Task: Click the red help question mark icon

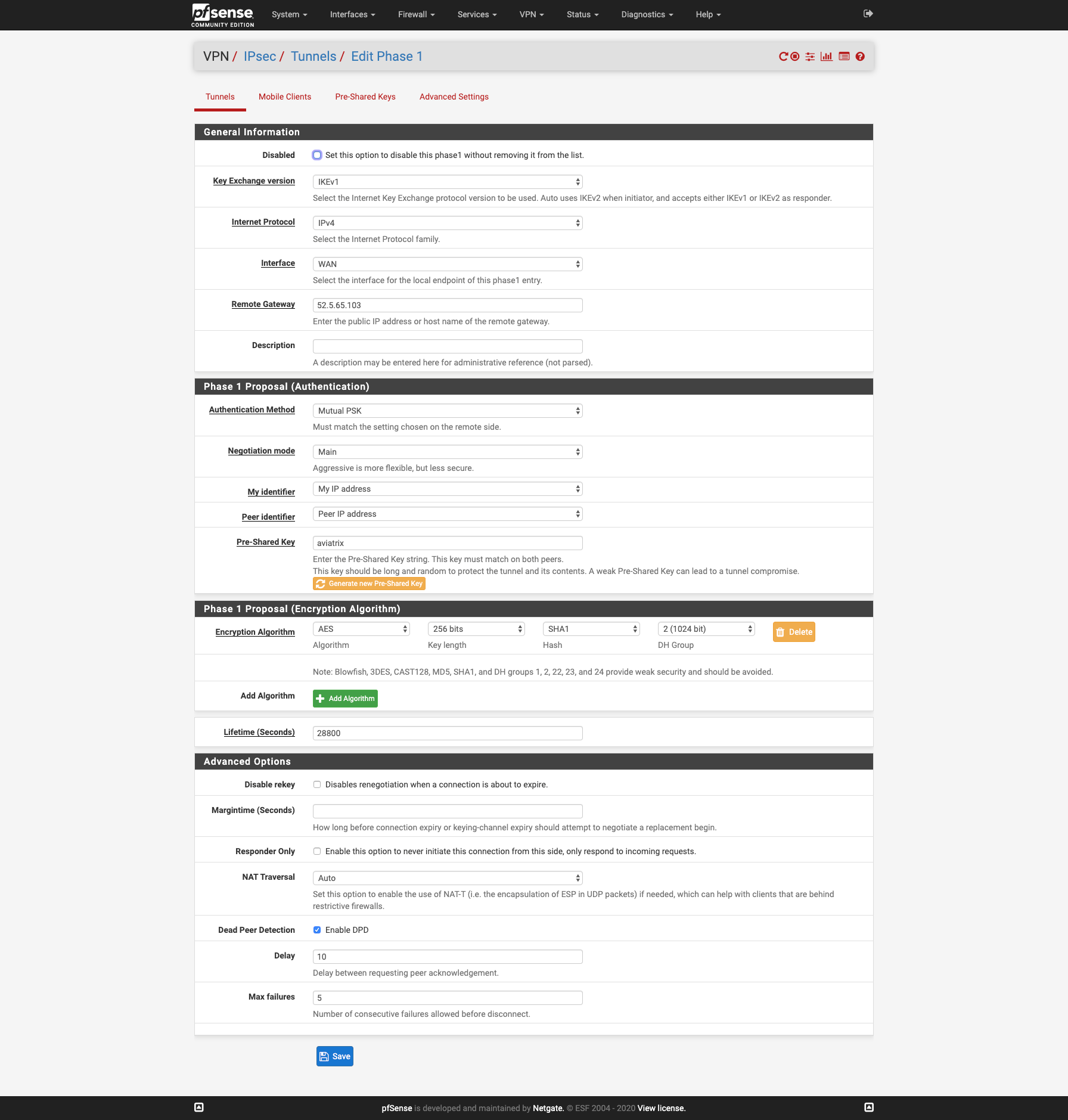Action: pyautogui.click(x=860, y=57)
